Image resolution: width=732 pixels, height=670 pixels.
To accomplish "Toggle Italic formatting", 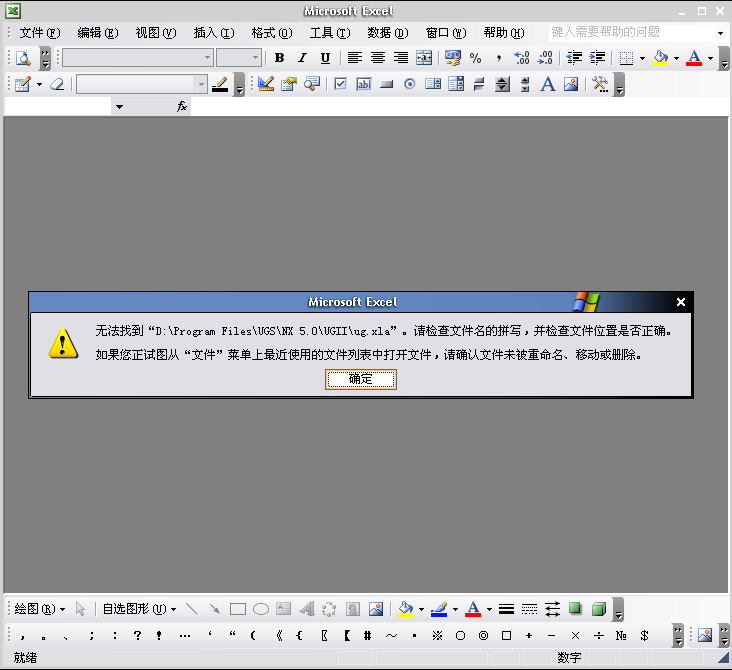I will point(302,58).
